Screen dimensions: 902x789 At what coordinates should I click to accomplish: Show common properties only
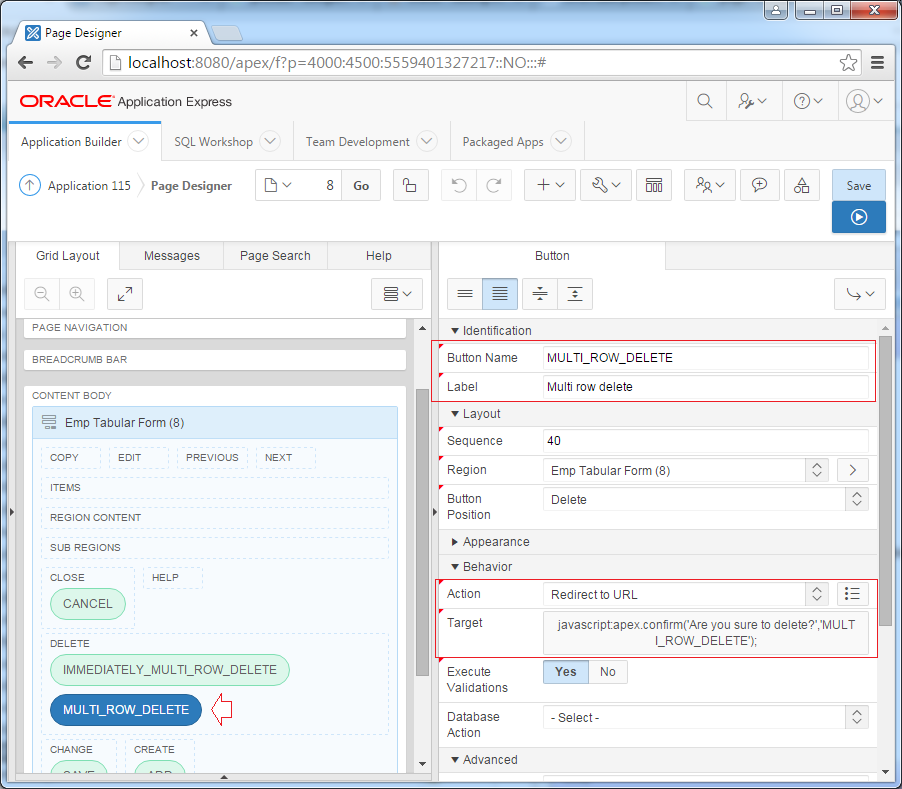click(465, 294)
